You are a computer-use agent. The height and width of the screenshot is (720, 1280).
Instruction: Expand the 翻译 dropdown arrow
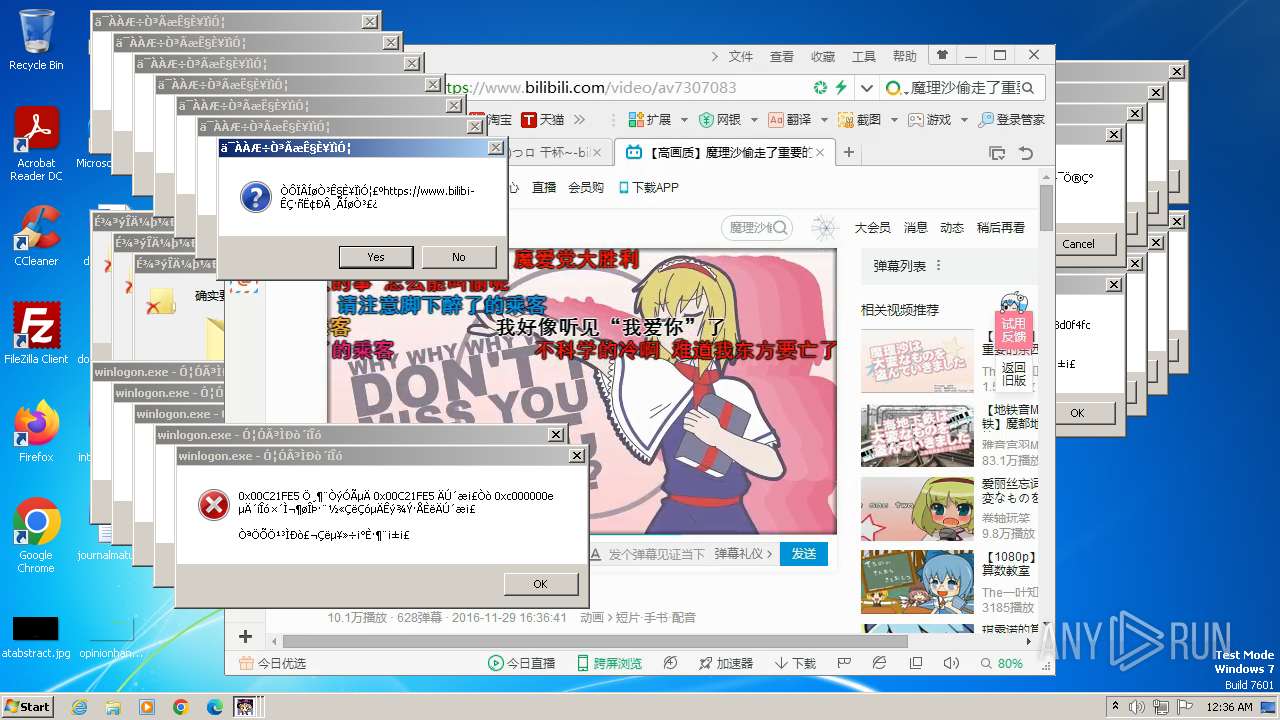824,120
